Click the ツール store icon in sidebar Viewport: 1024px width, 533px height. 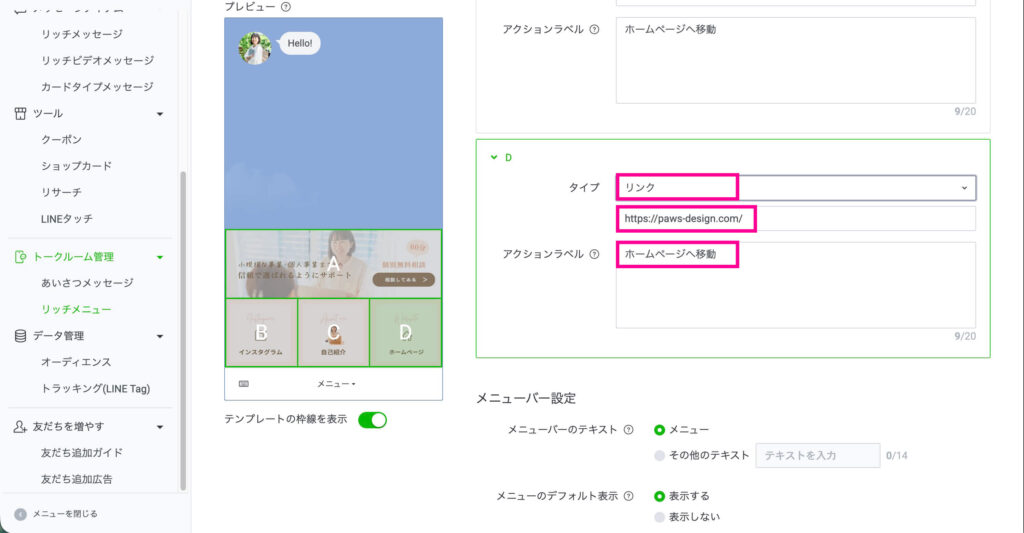20,114
